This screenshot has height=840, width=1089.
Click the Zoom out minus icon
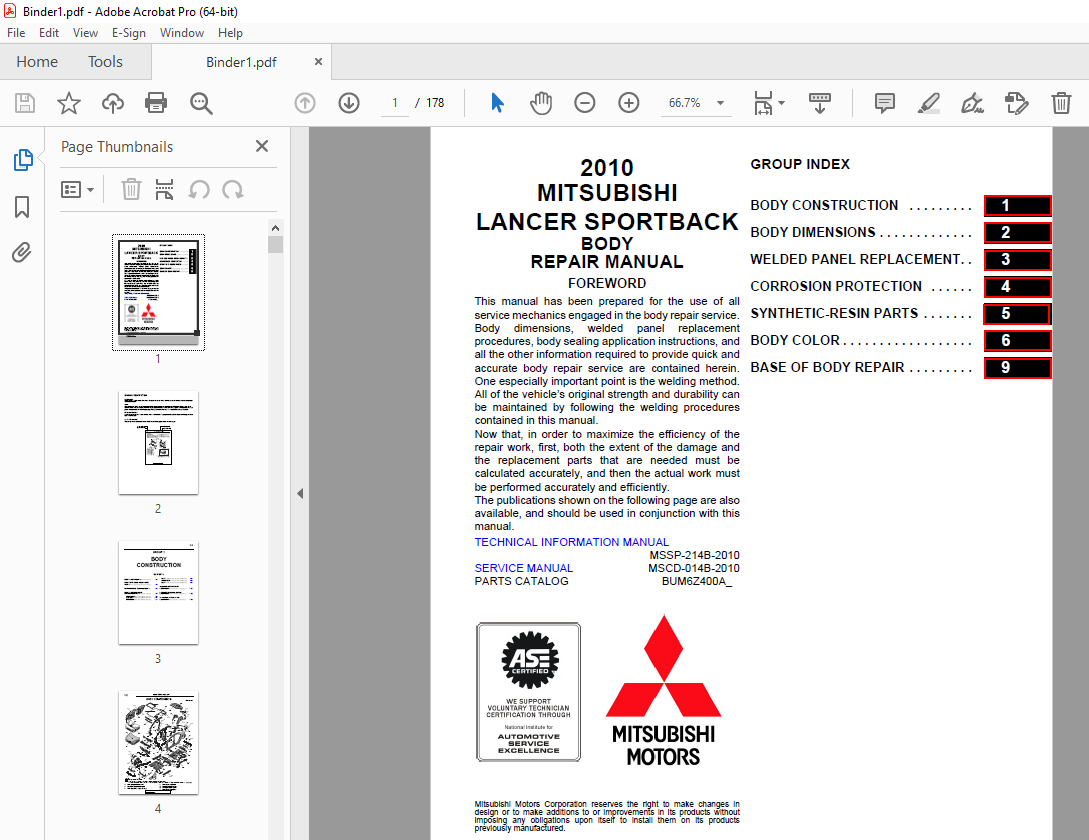tap(585, 103)
